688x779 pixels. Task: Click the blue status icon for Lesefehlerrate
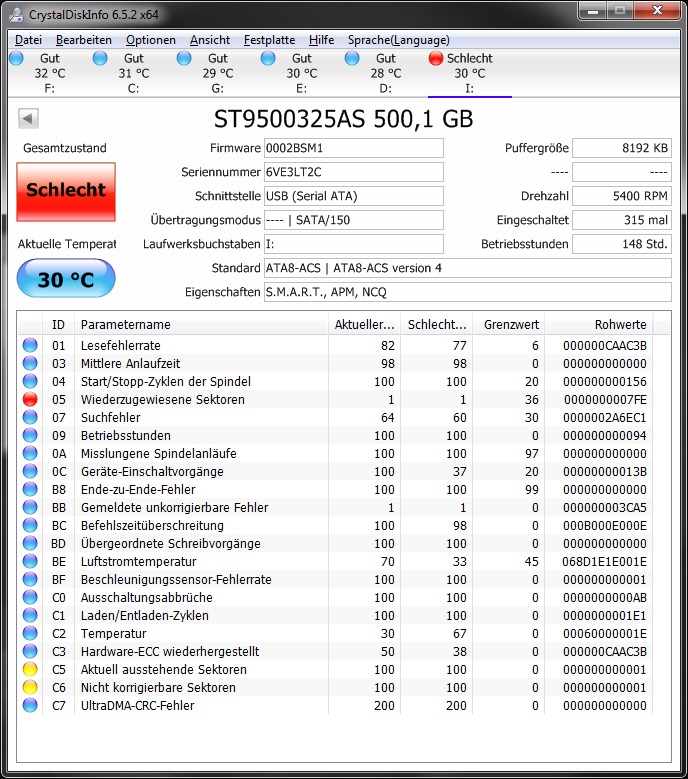30,345
